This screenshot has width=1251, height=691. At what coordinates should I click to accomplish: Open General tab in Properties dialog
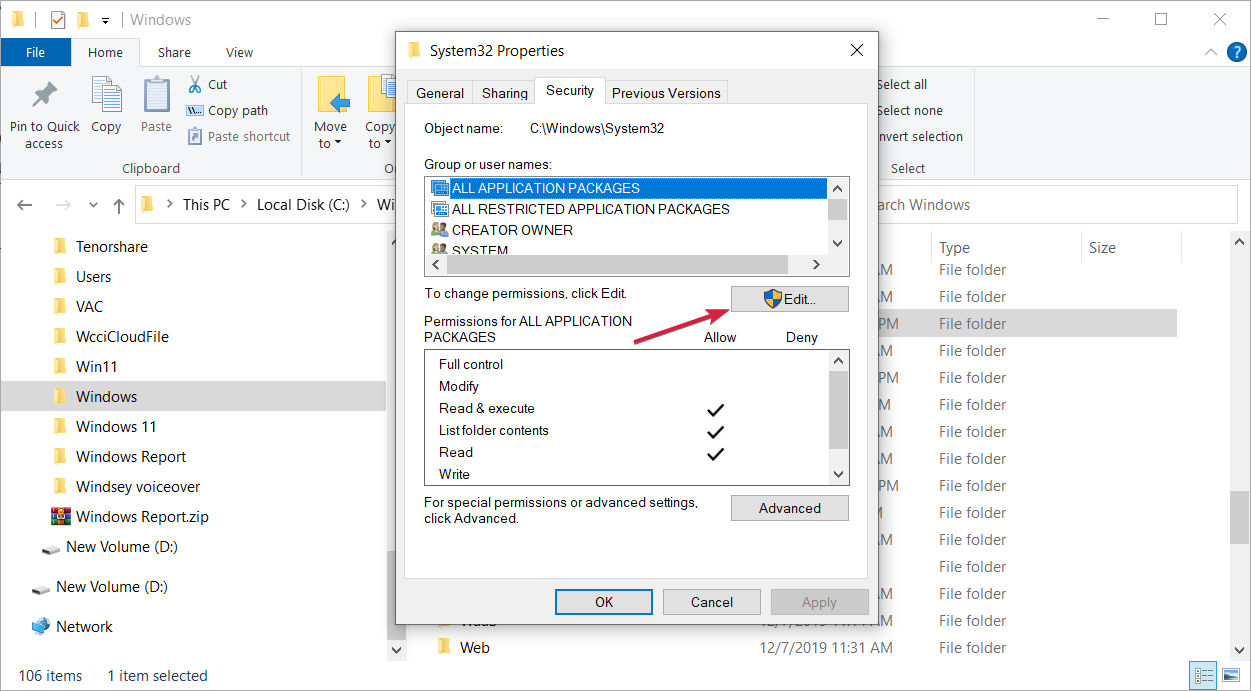pyautogui.click(x=440, y=93)
